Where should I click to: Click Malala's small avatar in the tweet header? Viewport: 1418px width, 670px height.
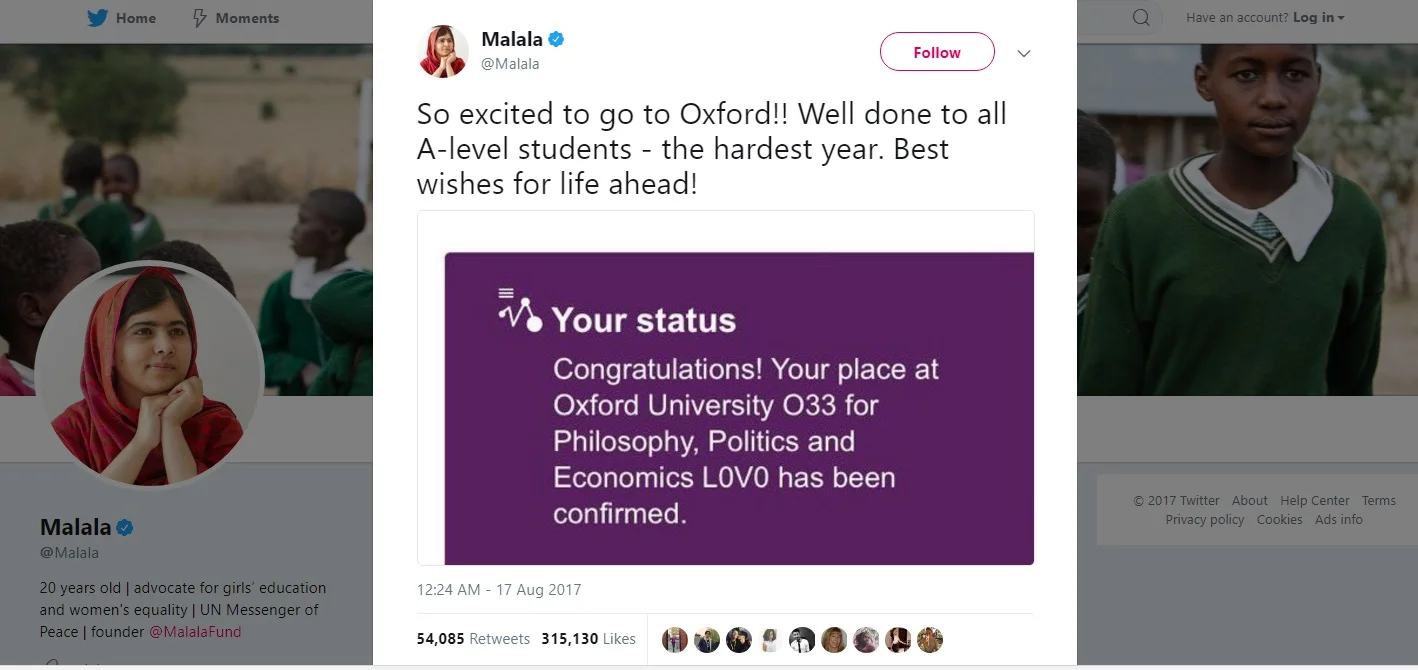(x=443, y=52)
